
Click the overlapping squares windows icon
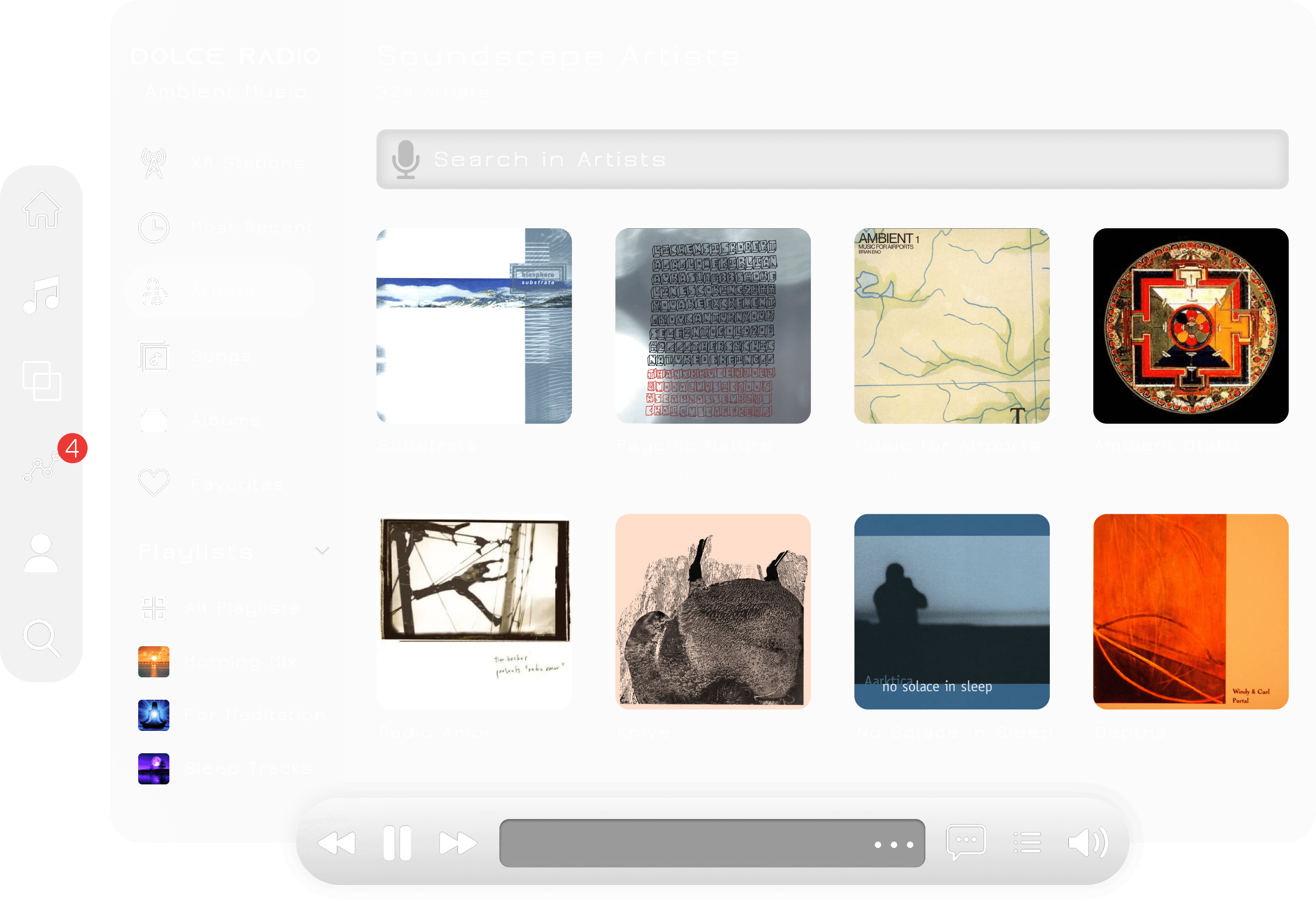click(41, 381)
